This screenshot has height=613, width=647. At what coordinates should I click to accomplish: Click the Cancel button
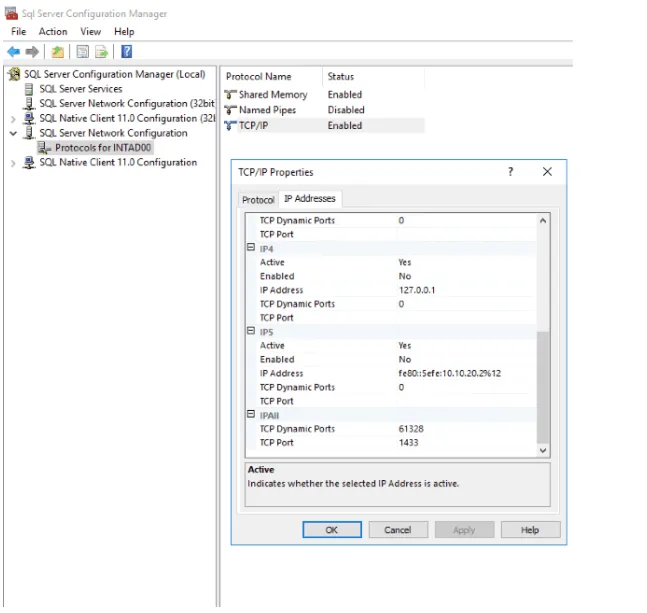click(x=398, y=530)
